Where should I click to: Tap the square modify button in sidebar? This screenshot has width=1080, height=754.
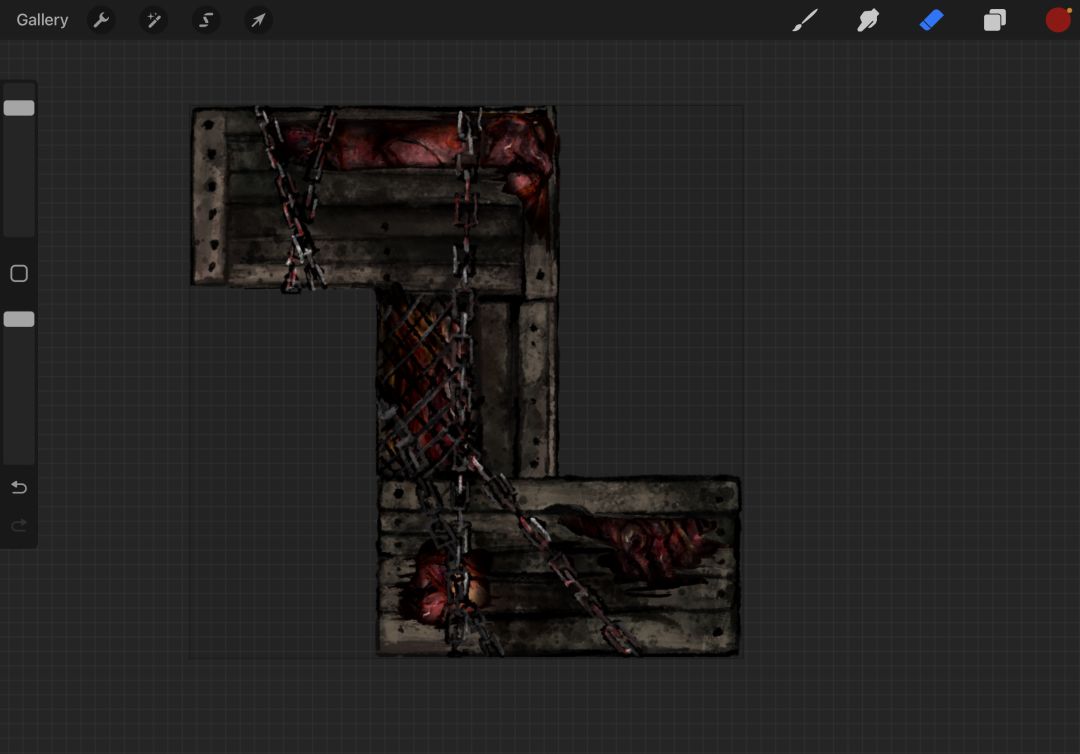pyautogui.click(x=19, y=273)
